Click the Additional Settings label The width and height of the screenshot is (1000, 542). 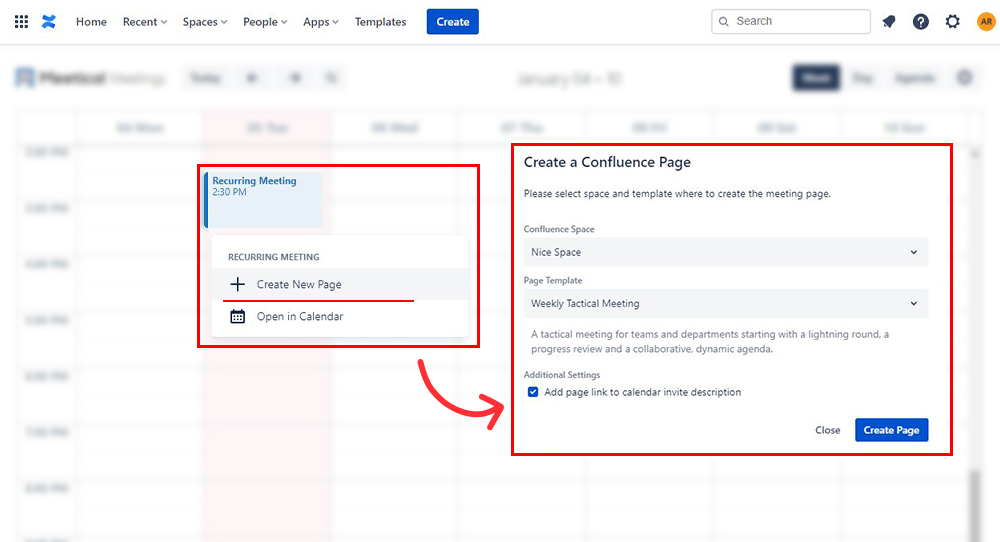coord(562,375)
